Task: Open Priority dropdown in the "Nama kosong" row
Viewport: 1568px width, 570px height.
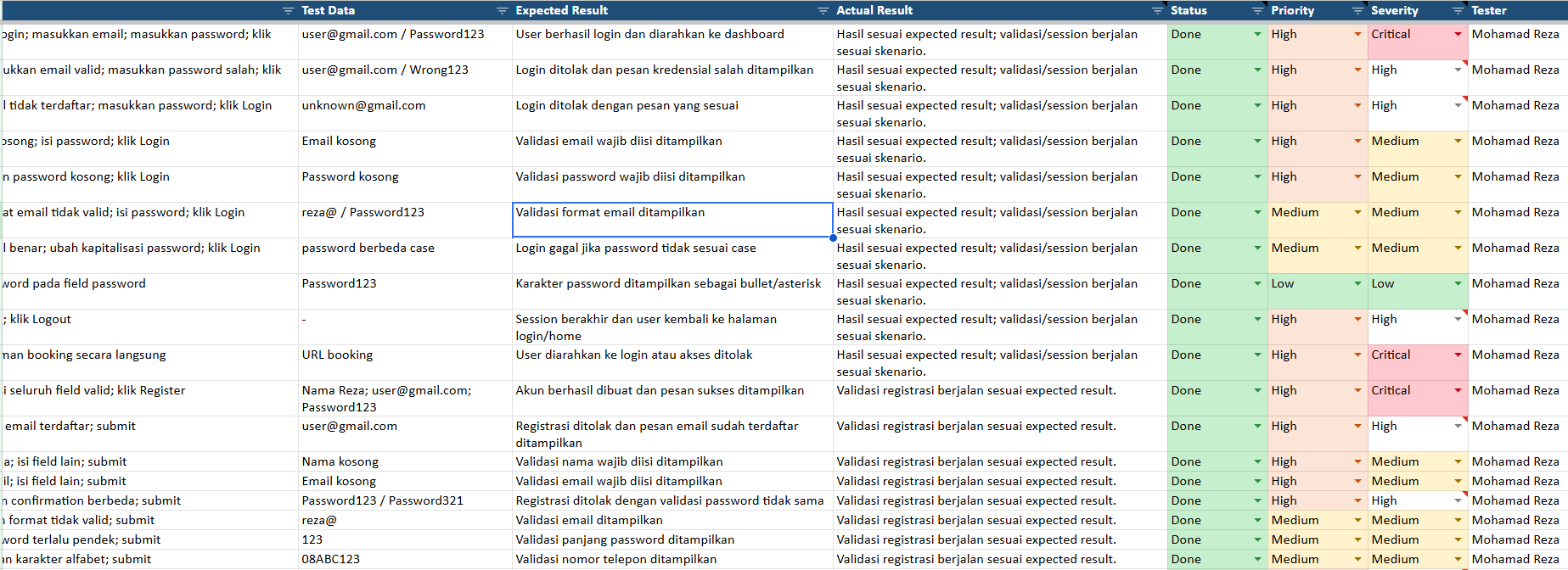Action: point(1357,462)
